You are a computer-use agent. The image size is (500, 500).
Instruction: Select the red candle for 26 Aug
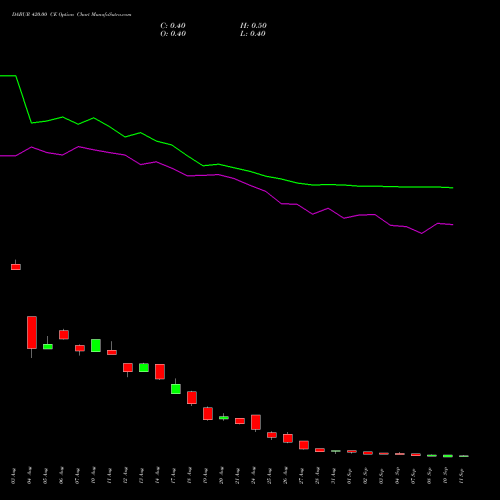click(x=288, y=438)
